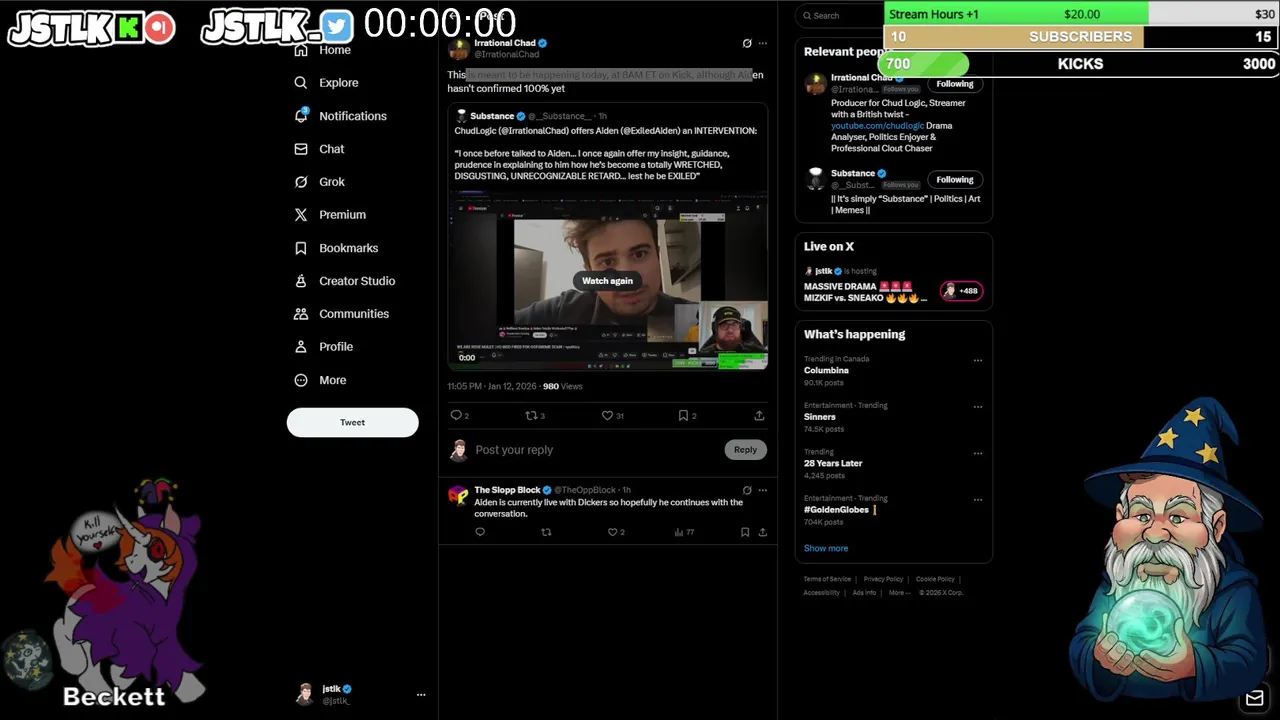Reply to The Slopp Block comment
Image resolution: width=1280 pixels, height=720 pixels.
[480, 532]
